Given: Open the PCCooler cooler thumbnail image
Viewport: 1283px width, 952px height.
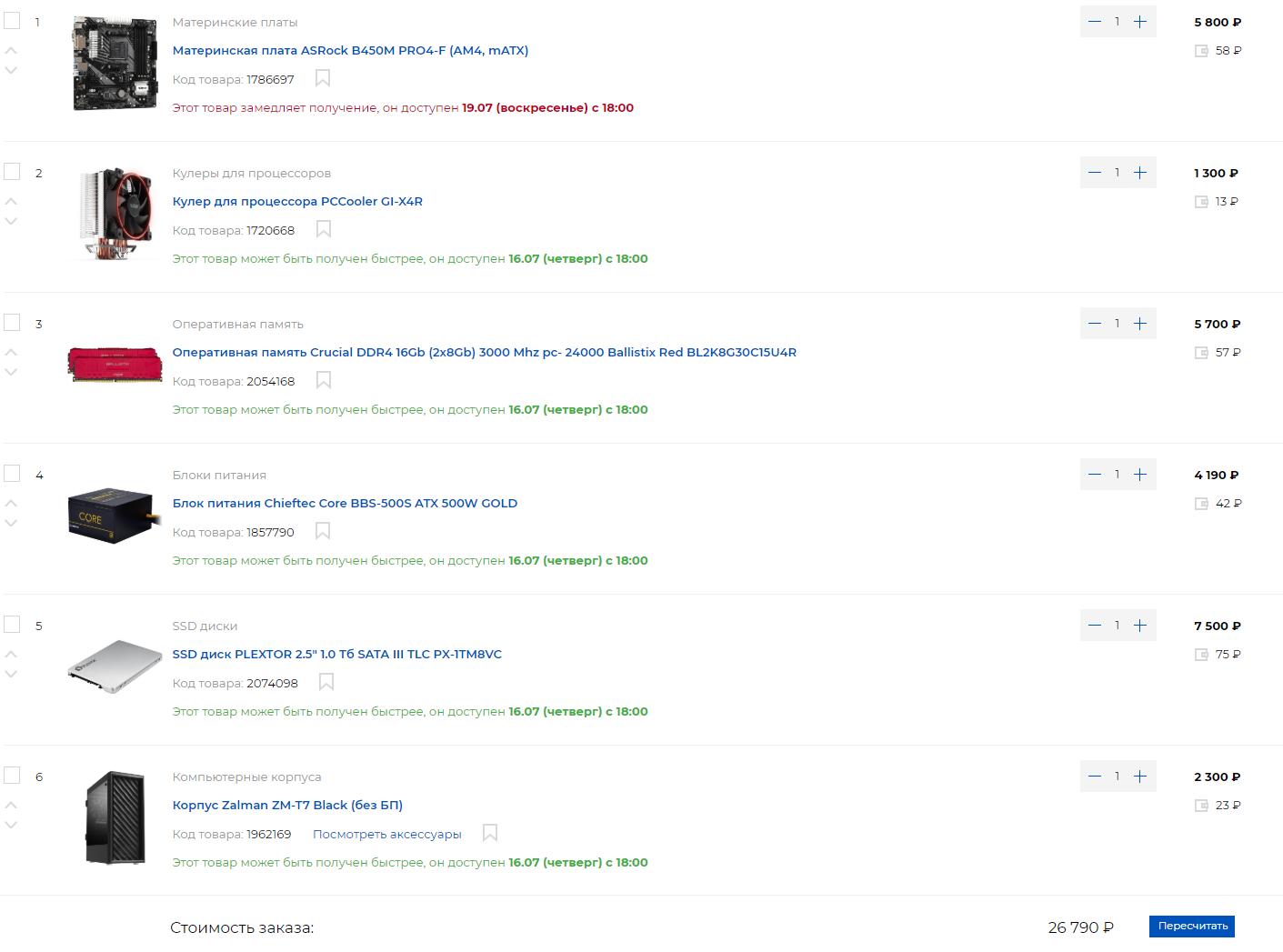Looking at the screenshot, I should coord(115,214).
